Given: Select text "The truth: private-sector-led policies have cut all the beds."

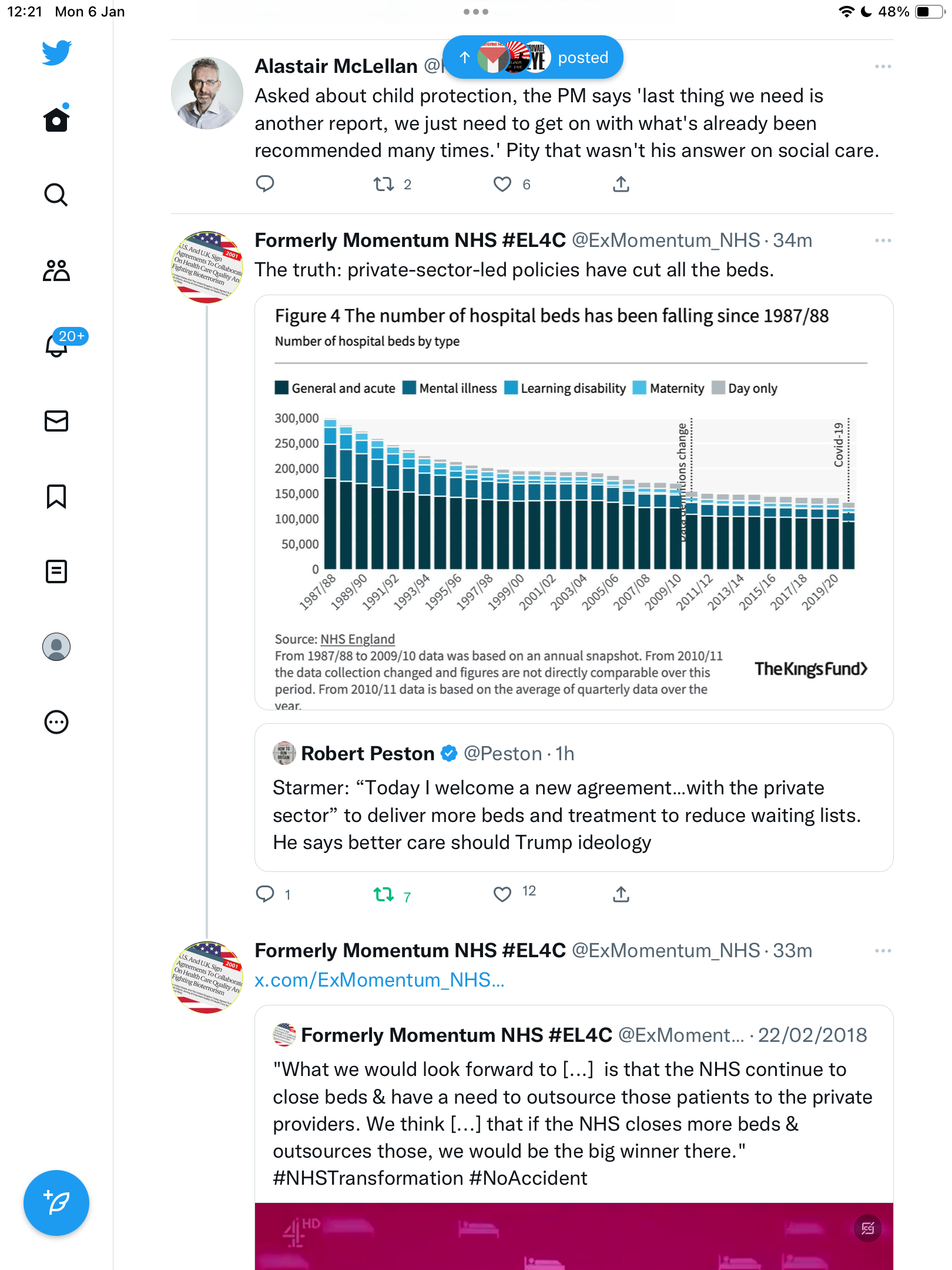Looking at the screenshot, I should (x=514, y=270).
